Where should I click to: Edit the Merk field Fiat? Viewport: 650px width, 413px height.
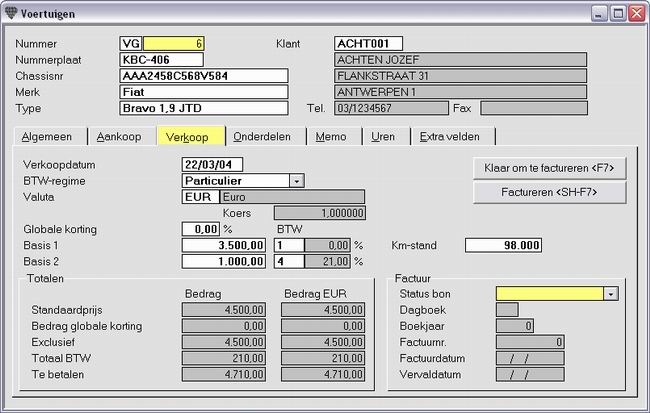204,92
